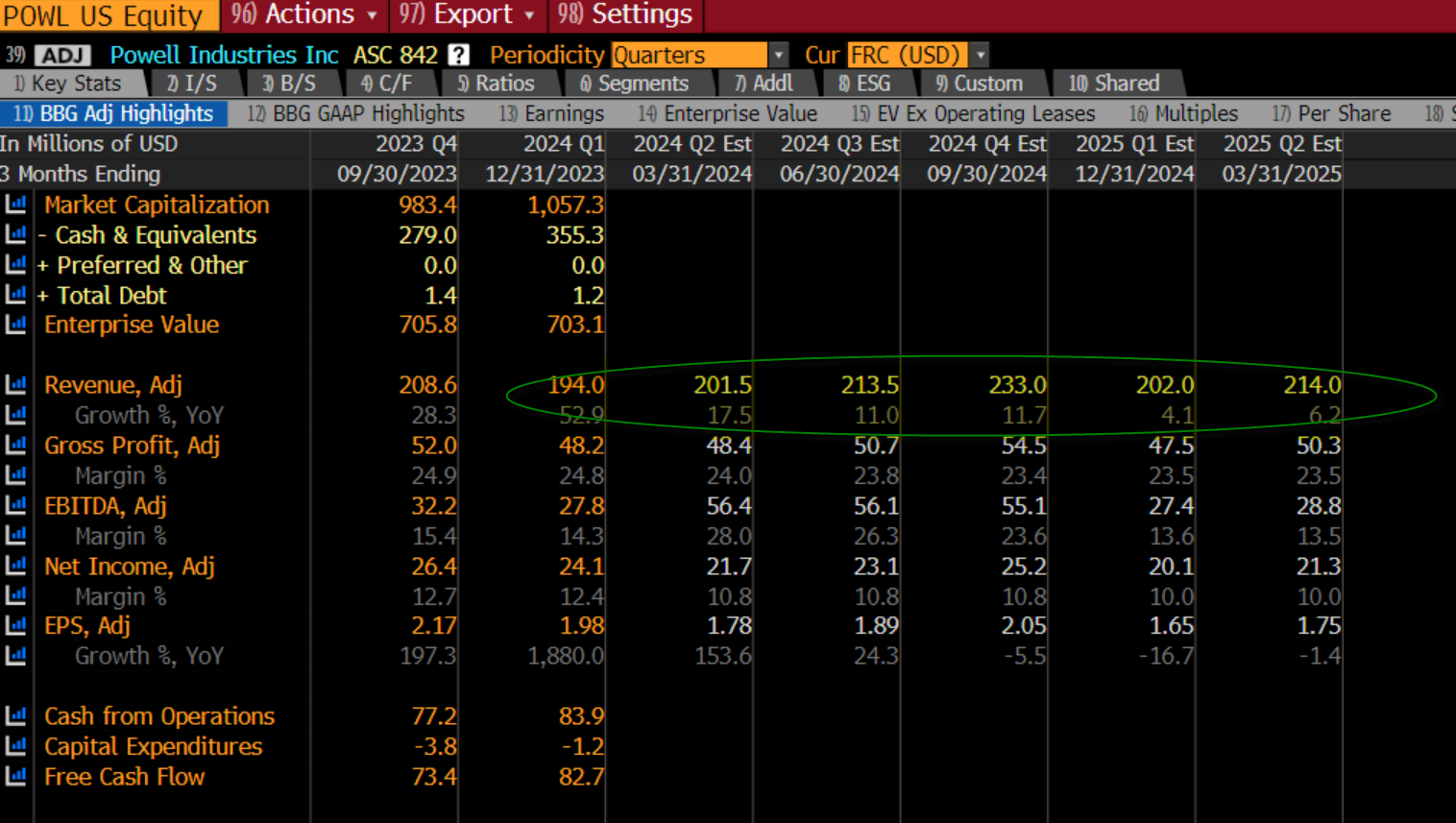Click chart icon next to Net Income, Adj
The width and height of the screenshot is (1456, 823).
15,567
